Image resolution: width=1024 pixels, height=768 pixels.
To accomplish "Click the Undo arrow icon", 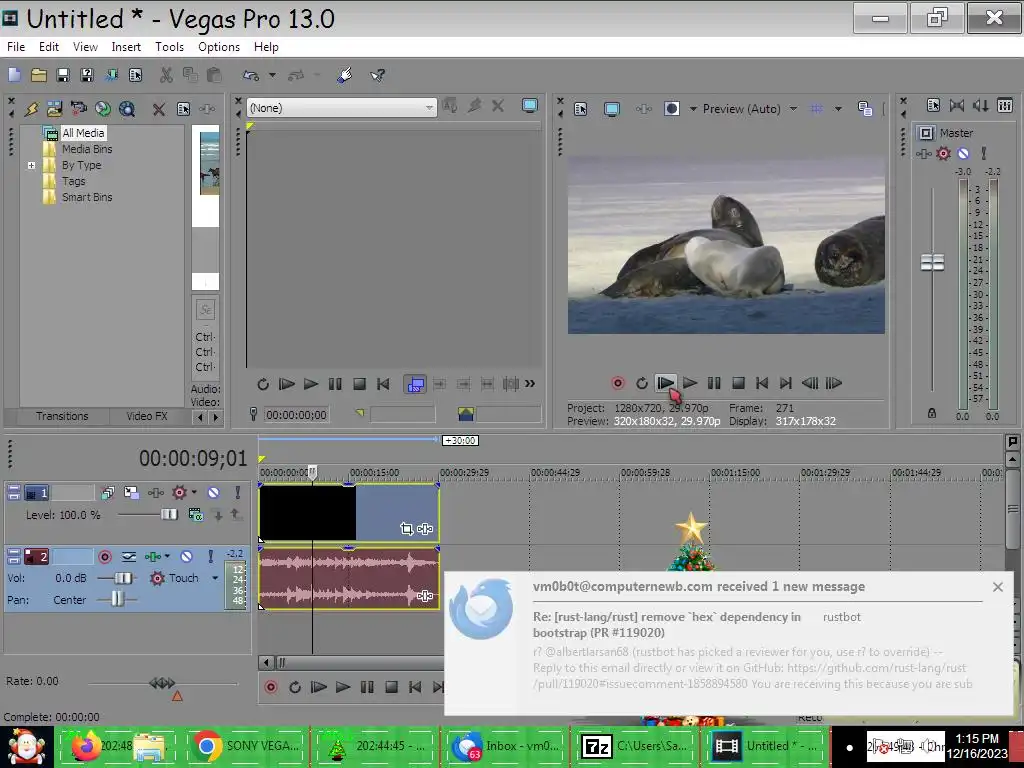I will pos(251,75).
